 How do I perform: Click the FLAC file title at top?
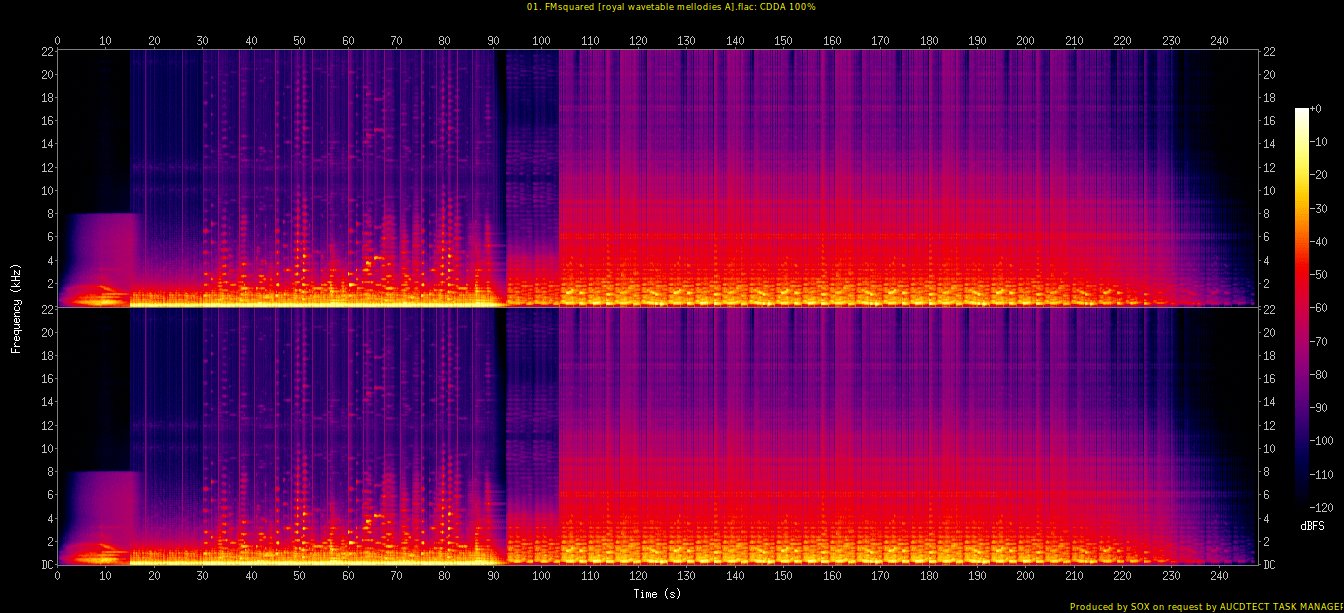[672, 7]
